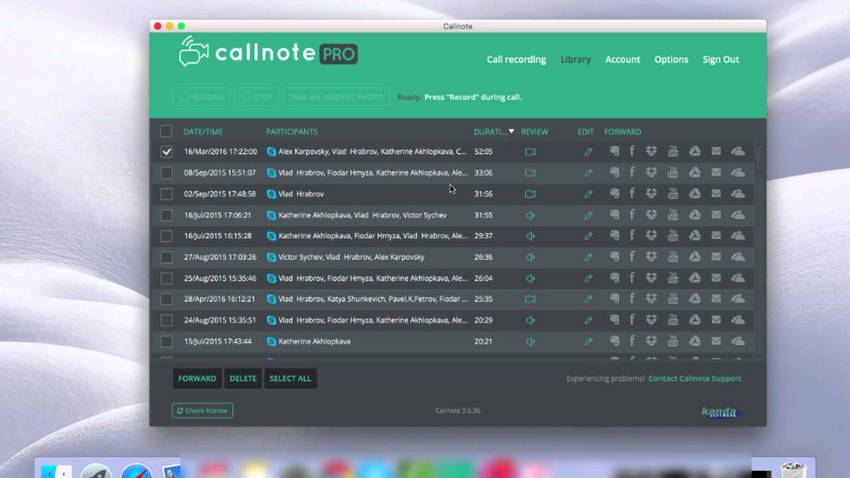Image resolution: width=850 pixels, height=478 pixels.
Task: Open video review for 28/Apr/2016 16:12:21
Action: [x=530, y=299]
